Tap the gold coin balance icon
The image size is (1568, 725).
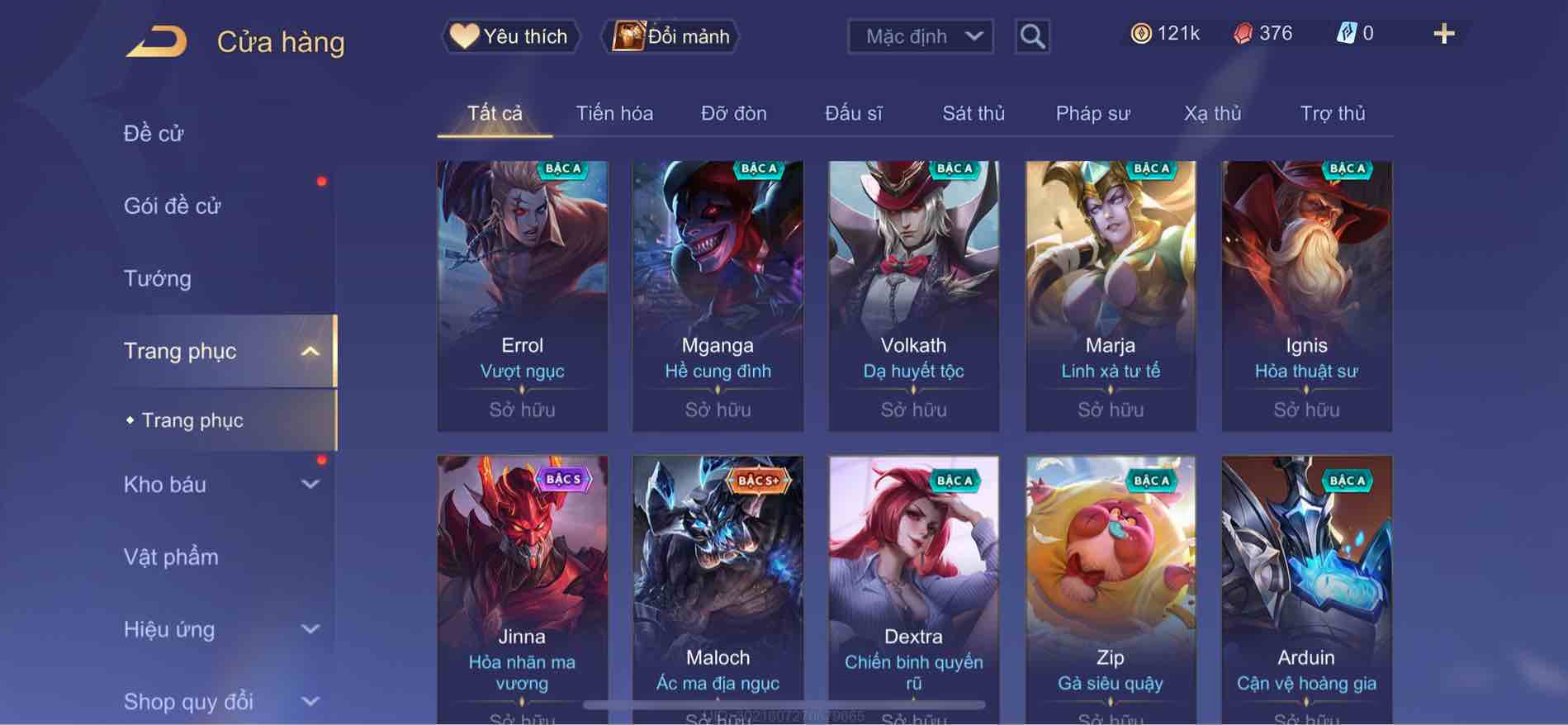[x=1140, y=34]
